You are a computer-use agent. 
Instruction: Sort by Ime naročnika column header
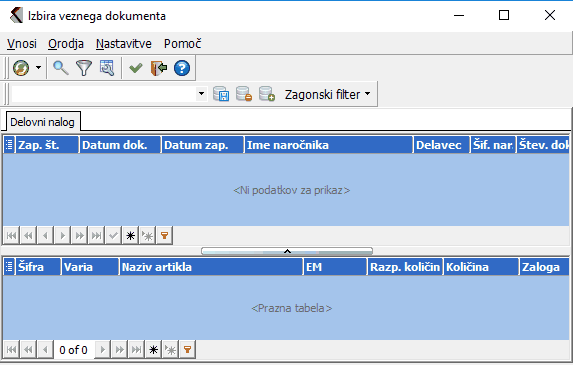coord(329,145)
